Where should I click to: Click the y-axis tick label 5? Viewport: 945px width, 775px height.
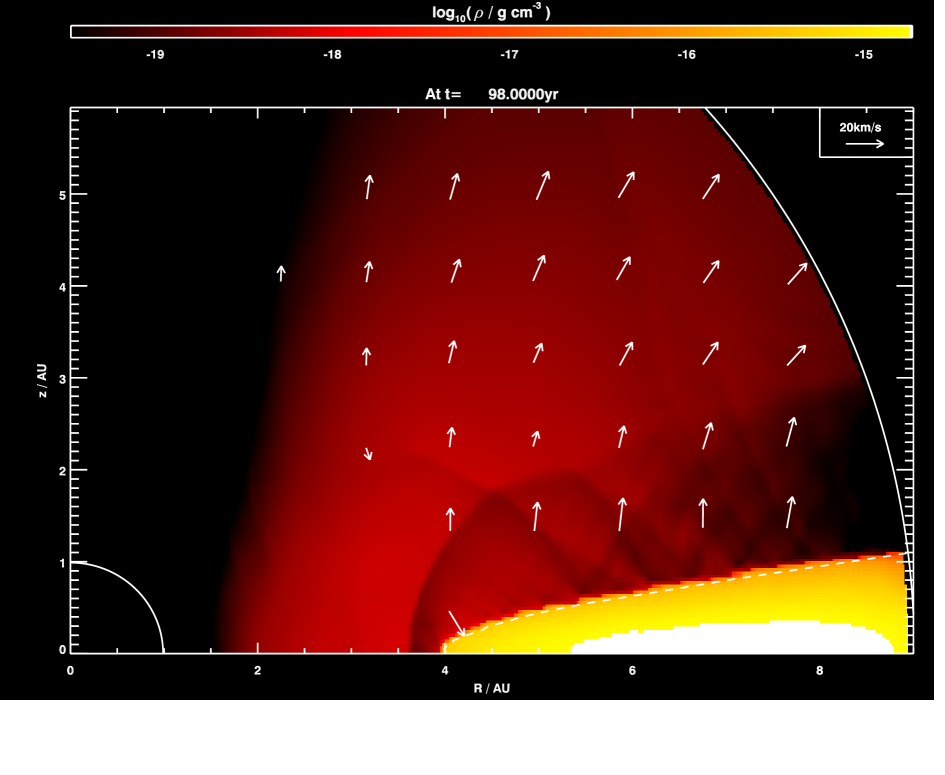click(59, 194)
